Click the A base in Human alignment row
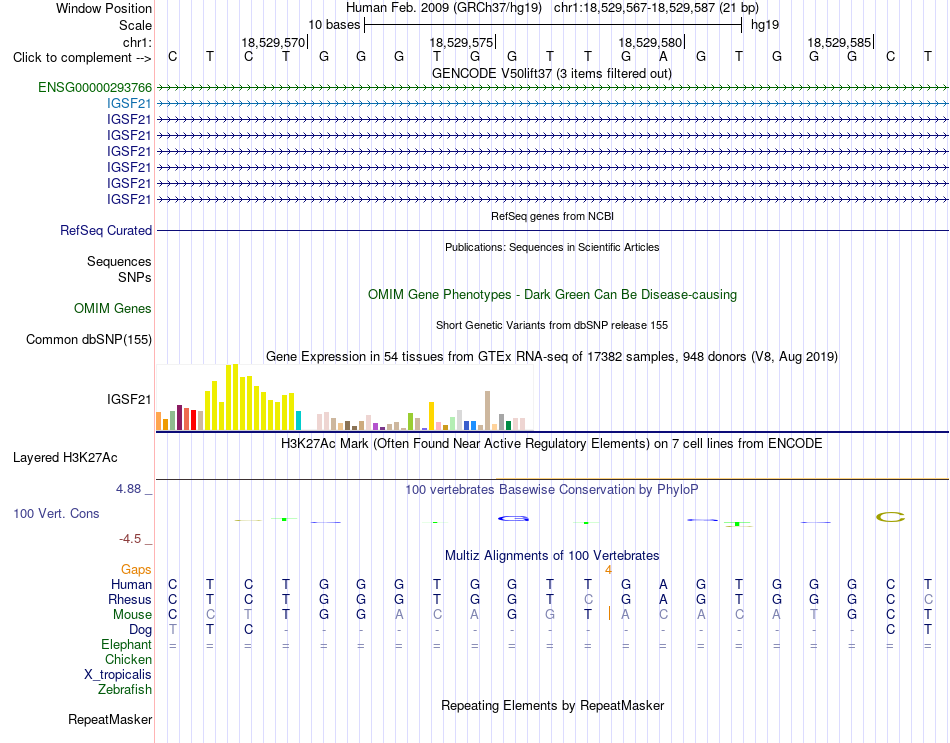Screen dimensions: 950x743 (x=663, y=584)
